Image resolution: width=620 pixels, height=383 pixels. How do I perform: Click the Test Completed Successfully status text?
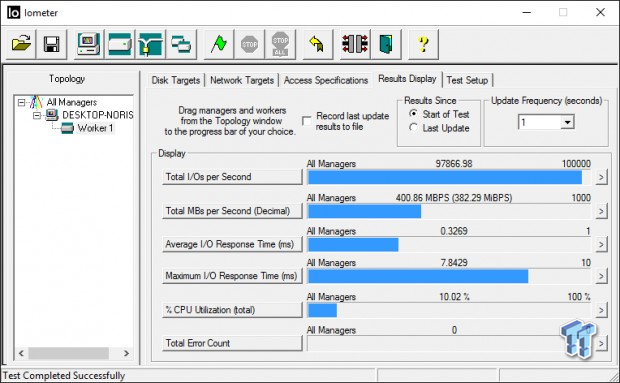pyautogui.click(x=64, y=375)
